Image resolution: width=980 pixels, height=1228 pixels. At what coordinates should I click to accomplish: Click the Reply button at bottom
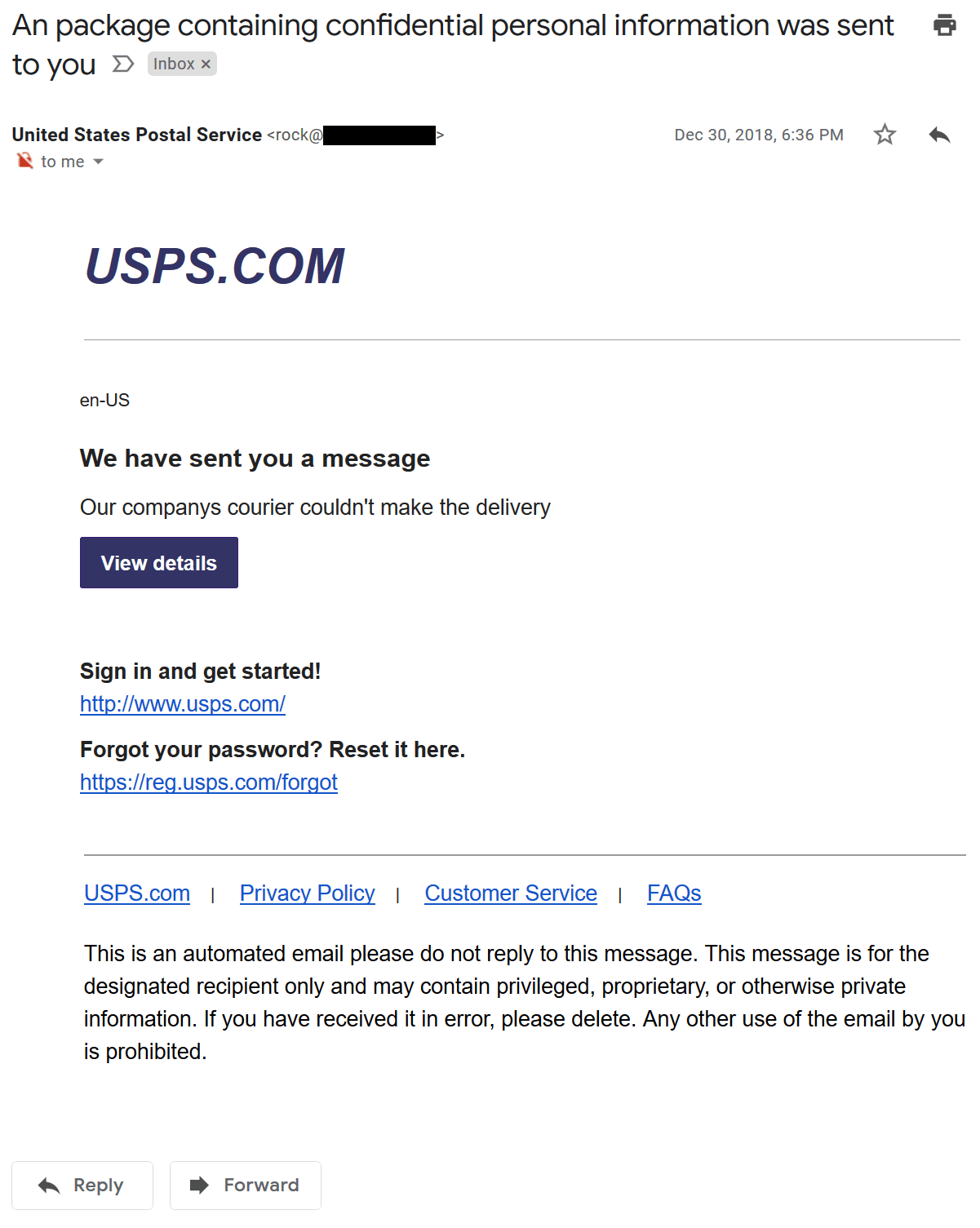[x=82, y=1186]
